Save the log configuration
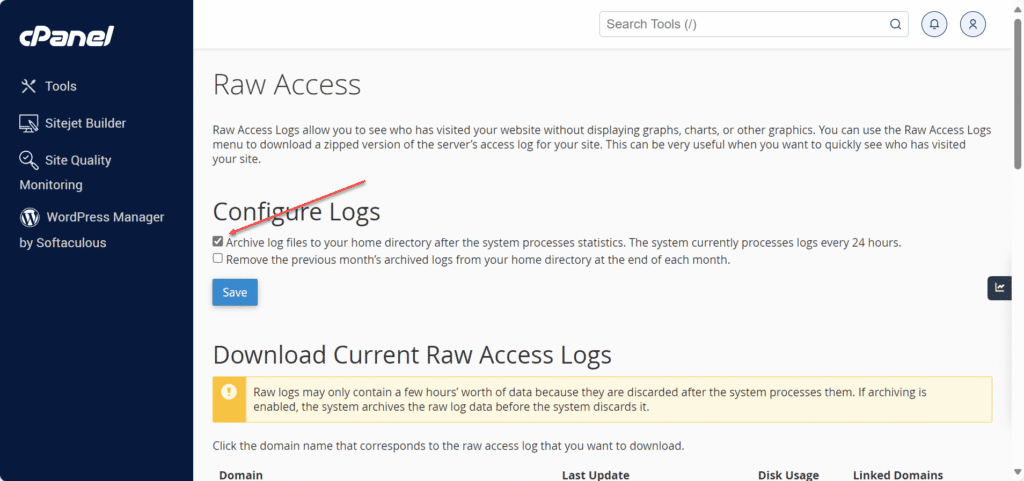The image size is (1024, 481). coord(235,292)
